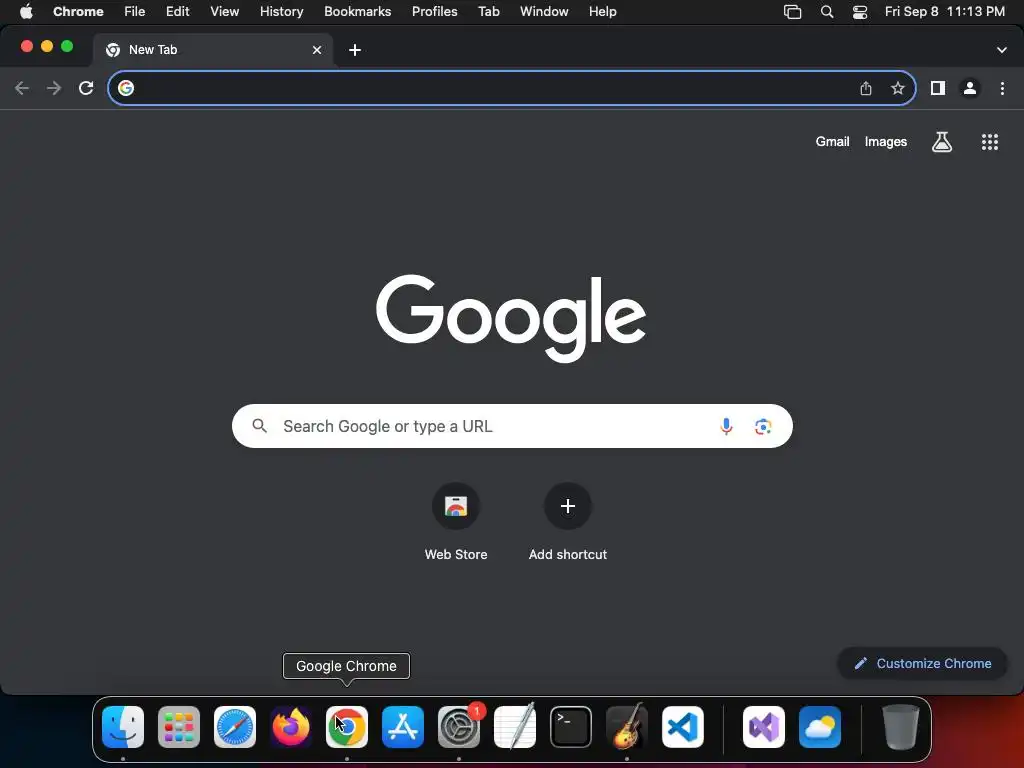Screen dimensions: 1024x768
Task: Toggle the side panel button
Action: [938, 88]
